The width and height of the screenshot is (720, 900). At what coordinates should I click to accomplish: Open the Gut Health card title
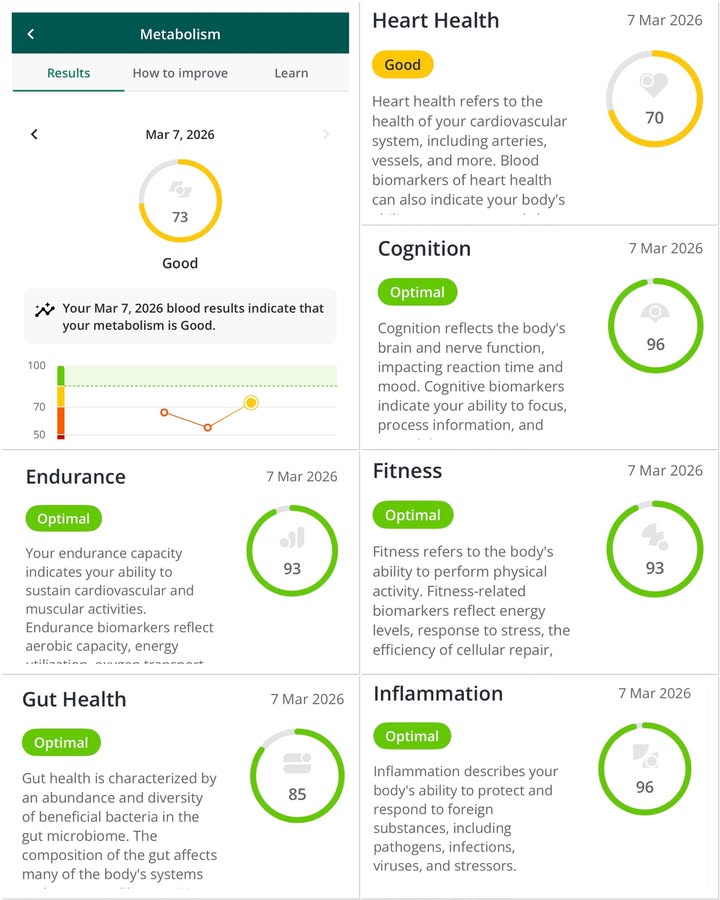(74, 699)
